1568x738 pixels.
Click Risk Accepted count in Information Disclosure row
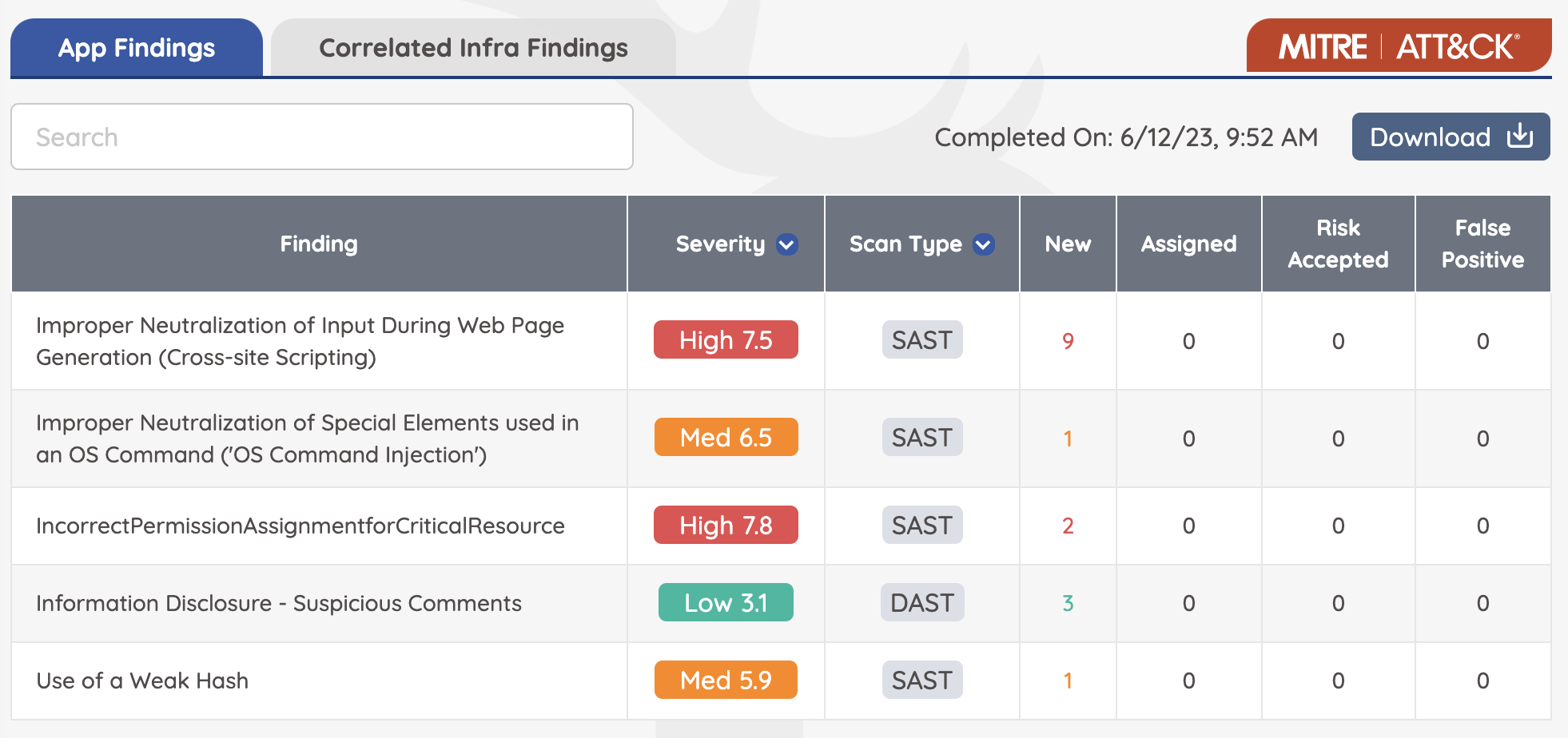pos(1338,603)
